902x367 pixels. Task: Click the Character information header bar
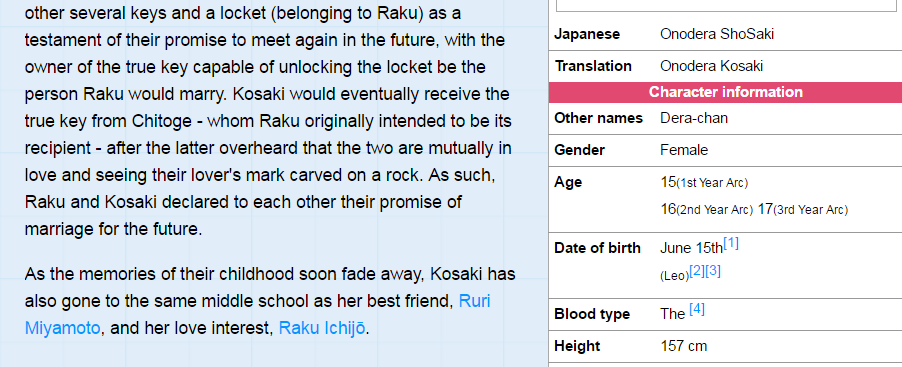(725, 92)
